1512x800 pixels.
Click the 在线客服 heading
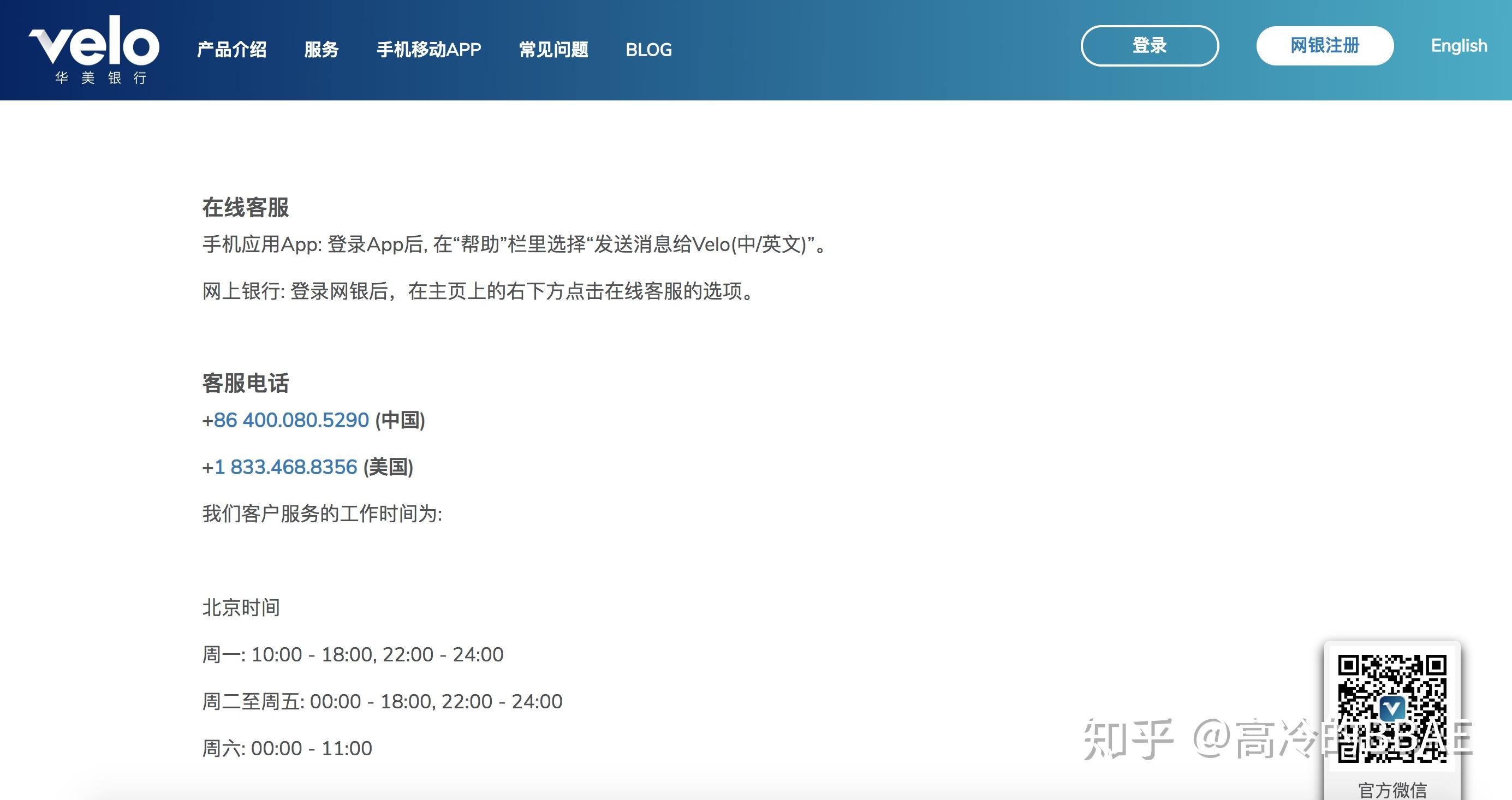click(245, 208)
